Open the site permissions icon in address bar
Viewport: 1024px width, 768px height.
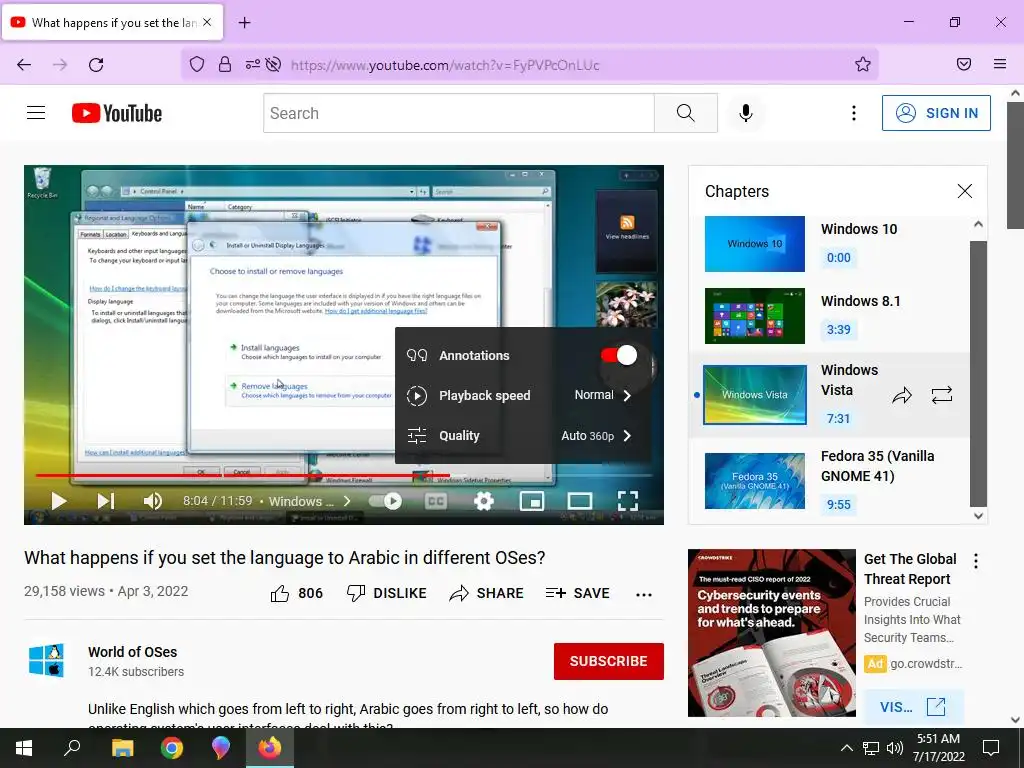tap(252, 64)
